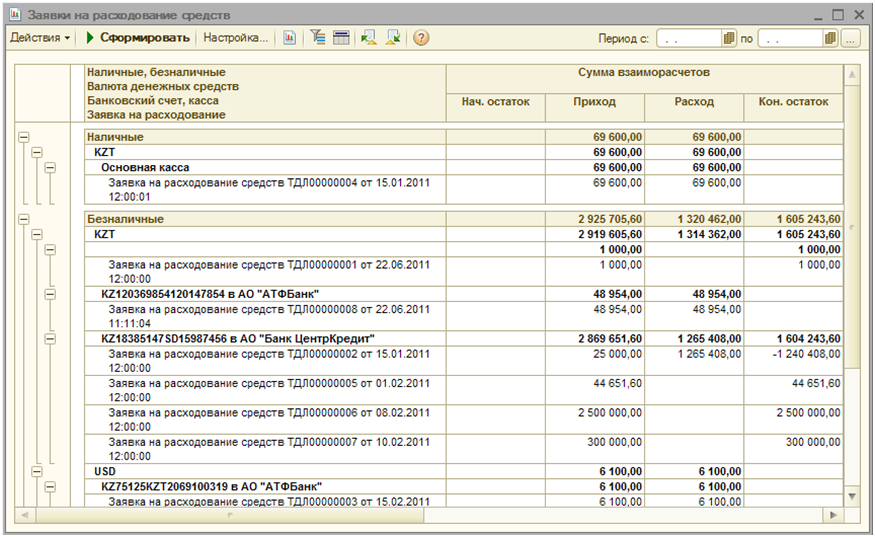Screen dimensions: 875x537
Task: Click the save settings icon beside help
Action: tap(393, 38)
